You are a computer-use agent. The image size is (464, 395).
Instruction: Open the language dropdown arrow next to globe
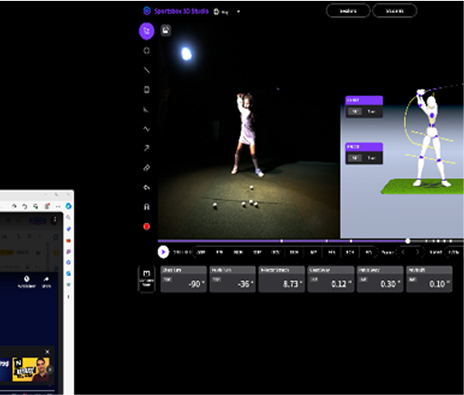(238, 12)
